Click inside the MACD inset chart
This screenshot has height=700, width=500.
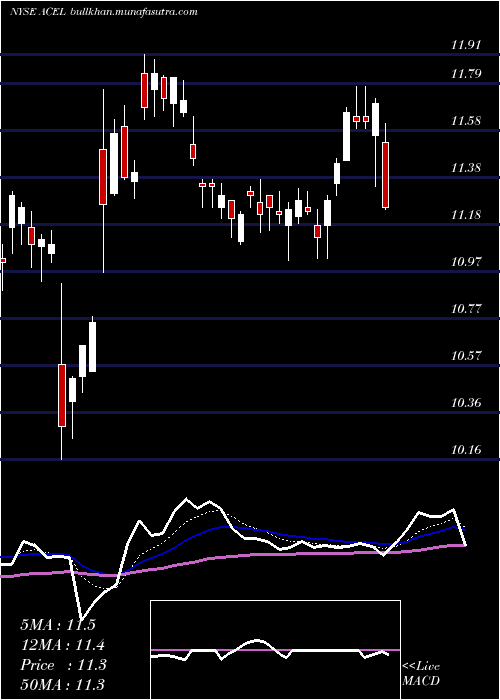pos(275,650)
